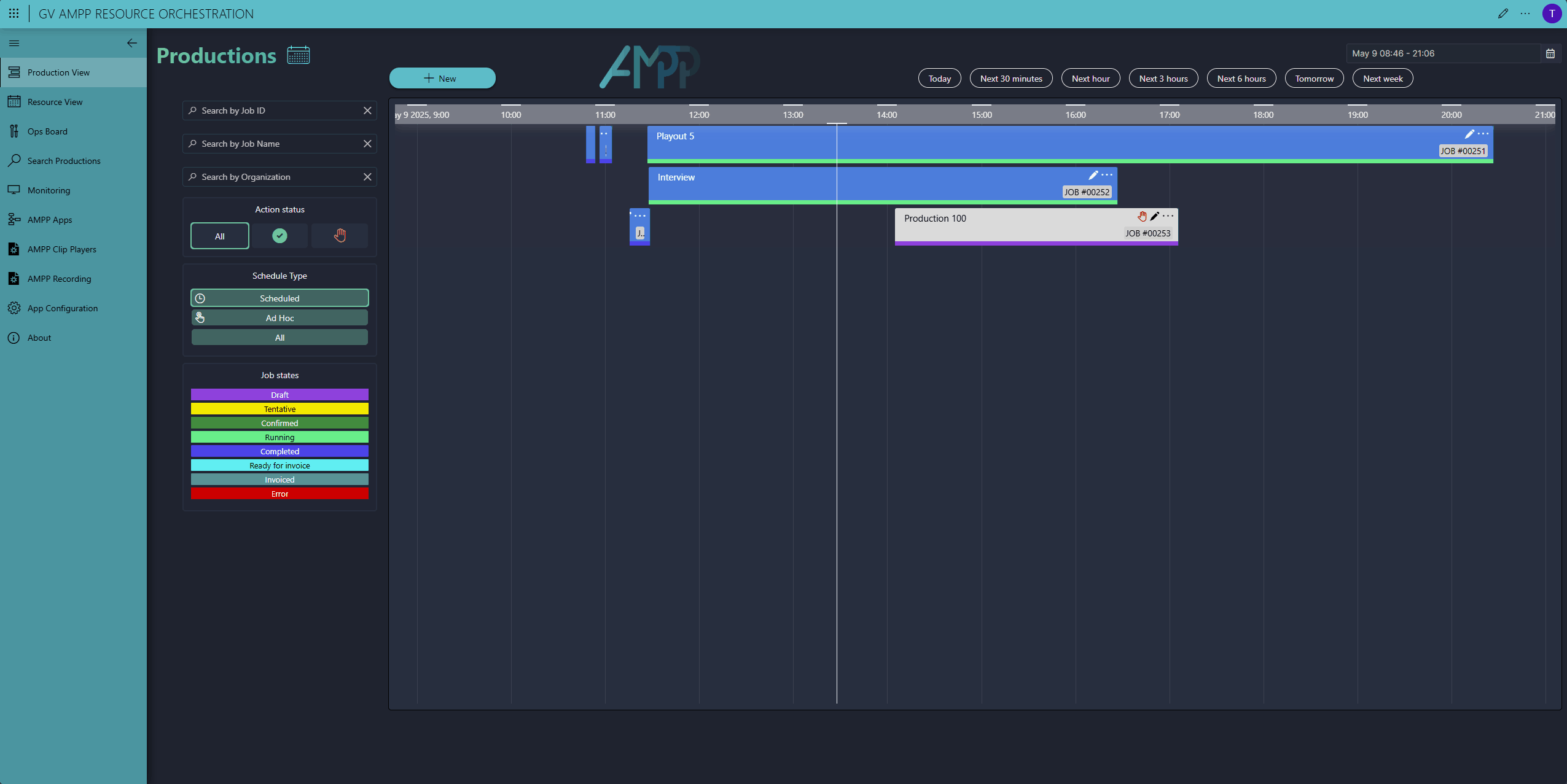Edit Interview job with pencil icon

tap(1093, 175)
